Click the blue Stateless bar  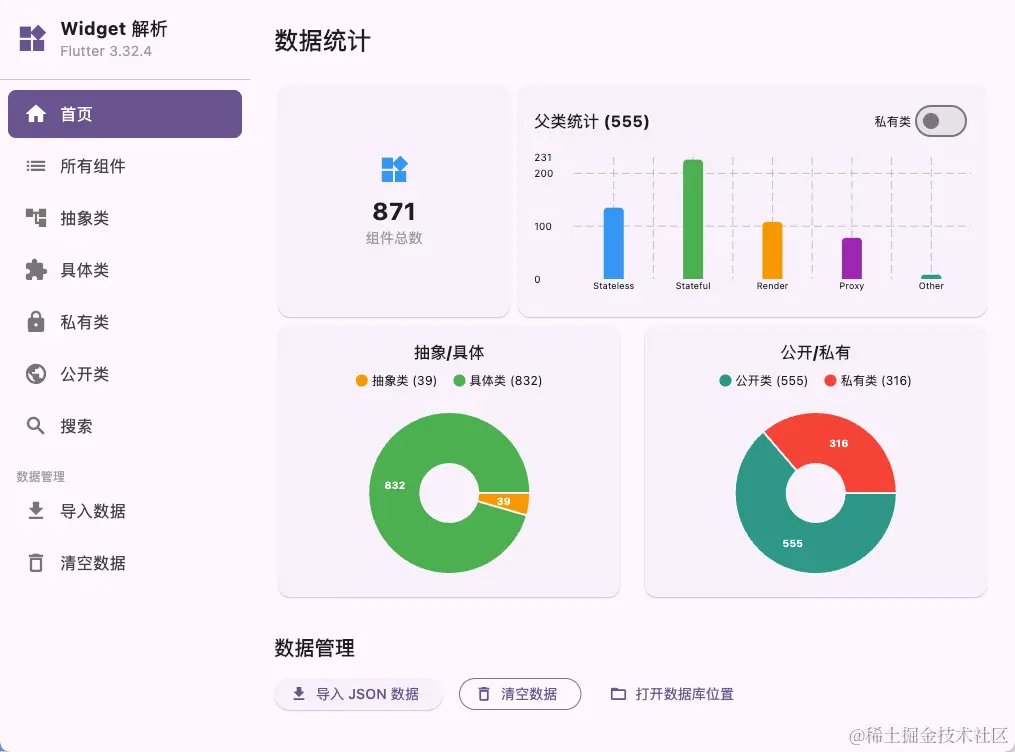(x=614, y=243)
